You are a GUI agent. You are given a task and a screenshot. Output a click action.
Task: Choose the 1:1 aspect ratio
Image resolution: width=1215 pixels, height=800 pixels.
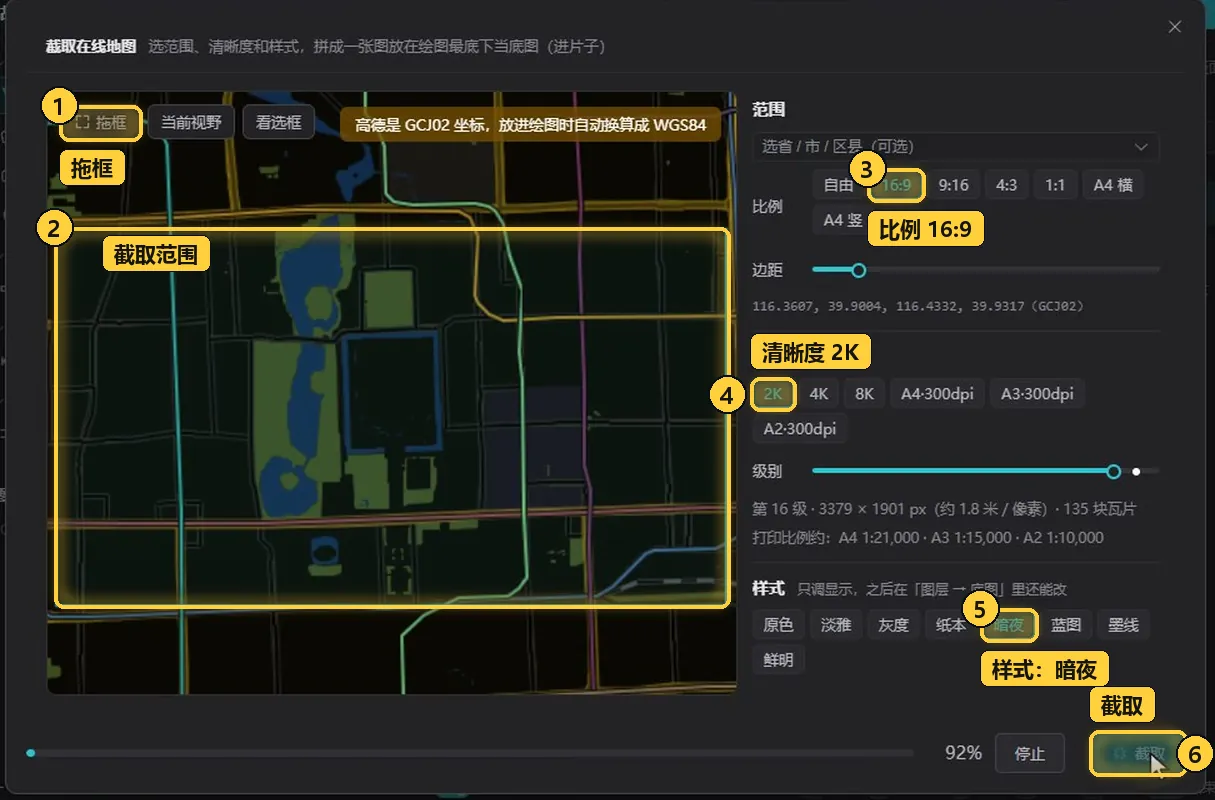pyautogui.click(x=1055, y=185)
